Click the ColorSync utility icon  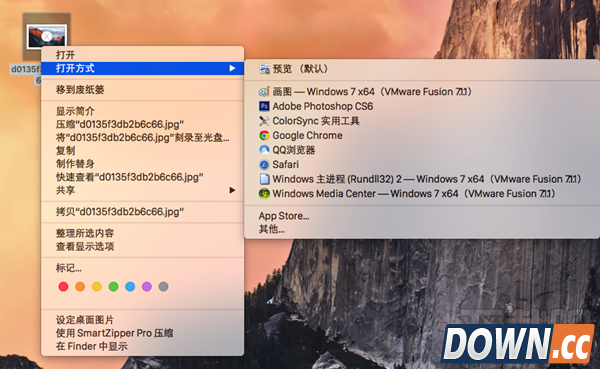click(264, 121)
